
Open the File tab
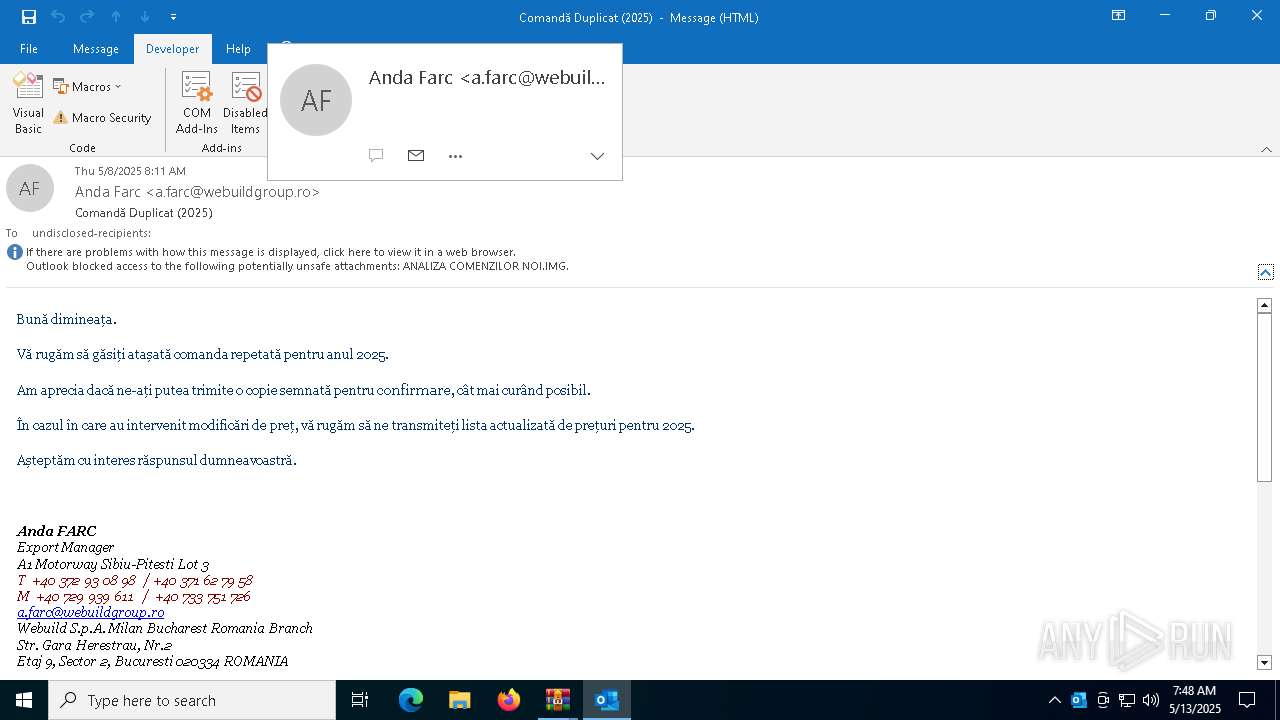tap(29, 49)
